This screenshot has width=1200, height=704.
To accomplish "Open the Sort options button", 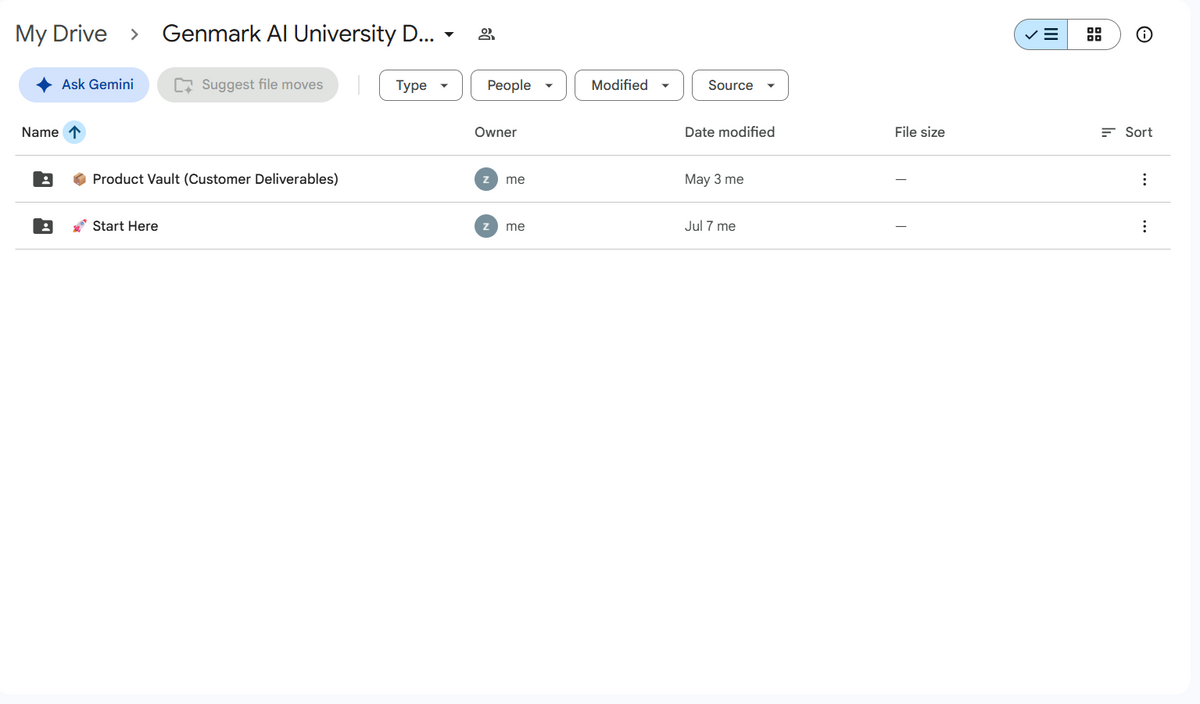I will (1127, 132).
